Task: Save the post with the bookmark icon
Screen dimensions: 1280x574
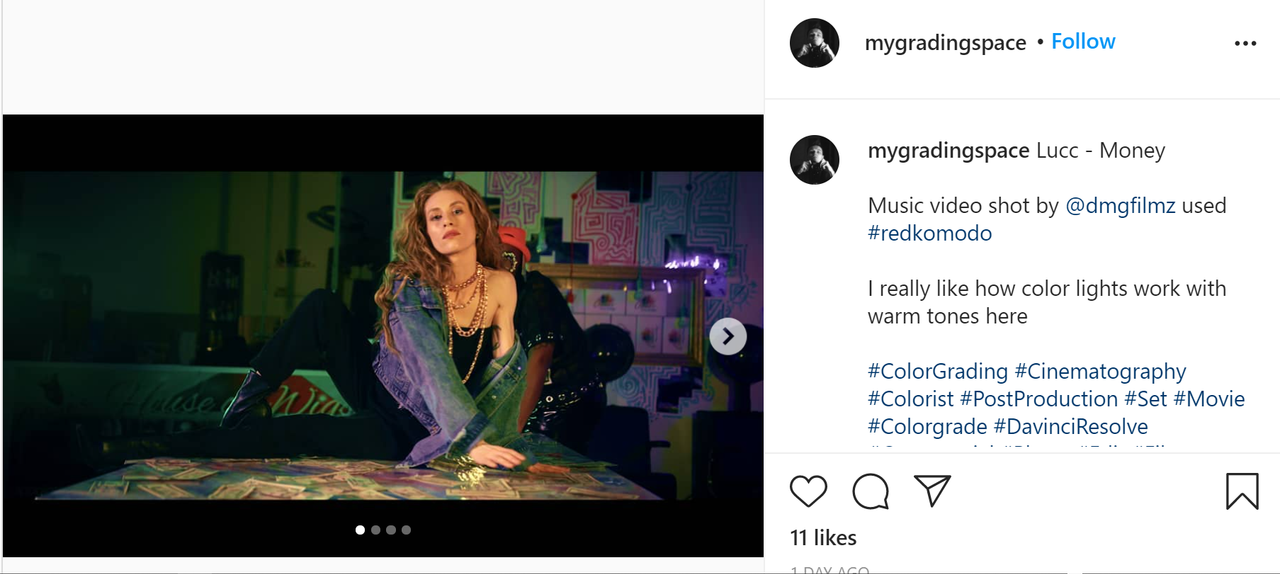Action: [x=1242, y=491]
